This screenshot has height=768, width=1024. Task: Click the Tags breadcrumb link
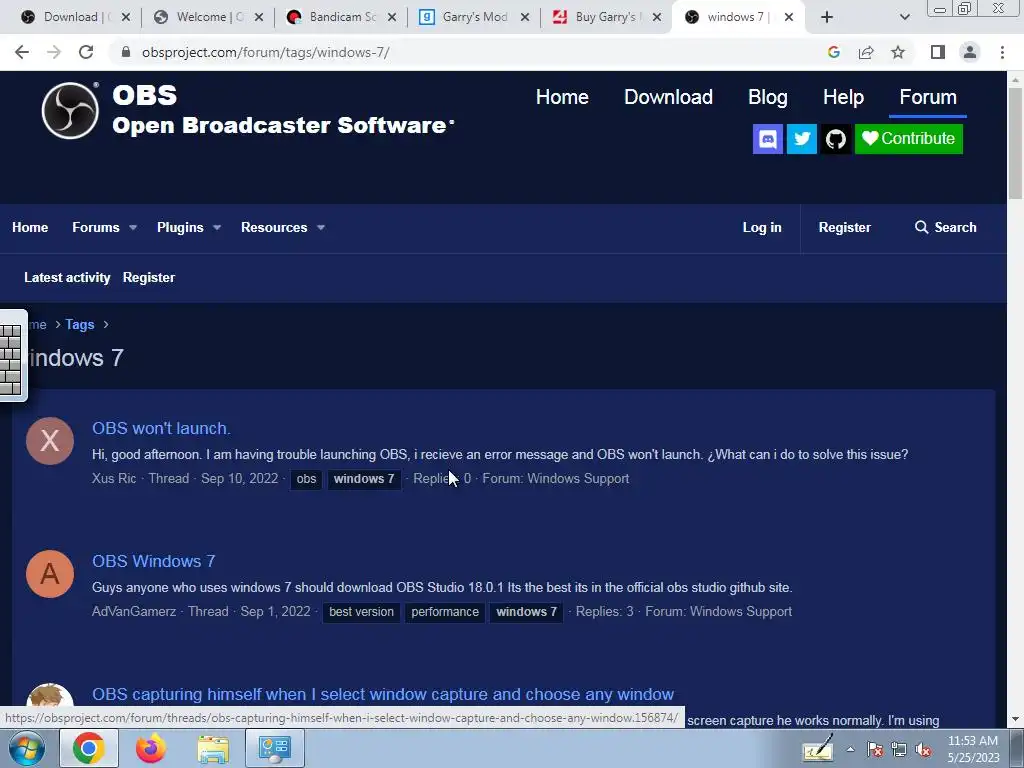[80, 325]
